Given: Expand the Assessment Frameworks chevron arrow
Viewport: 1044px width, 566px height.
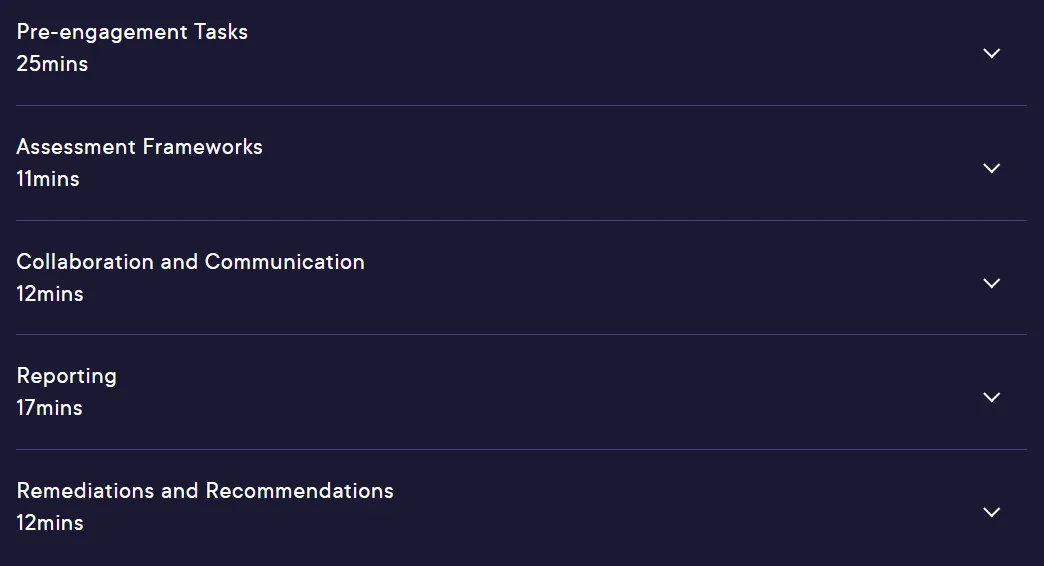Looking at the screenshot, I should coord(991,168).
